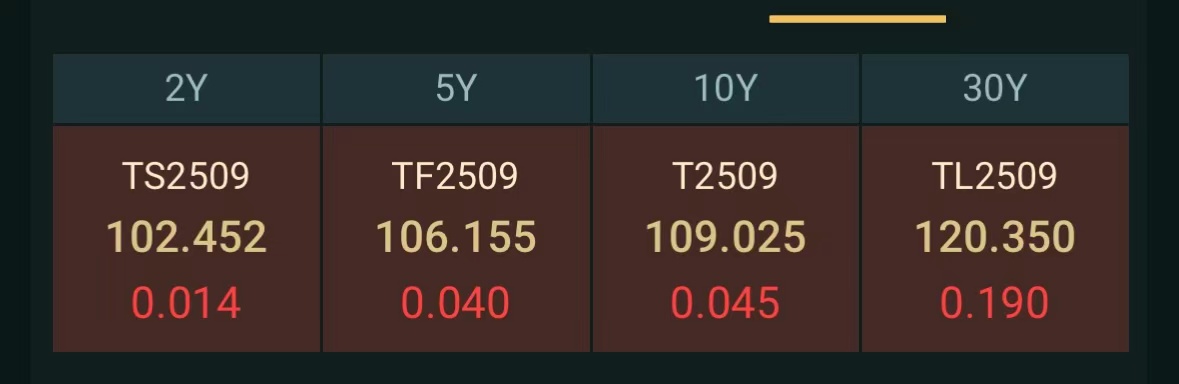
Task: Click the yellow active tab underline
Action: 857,19
